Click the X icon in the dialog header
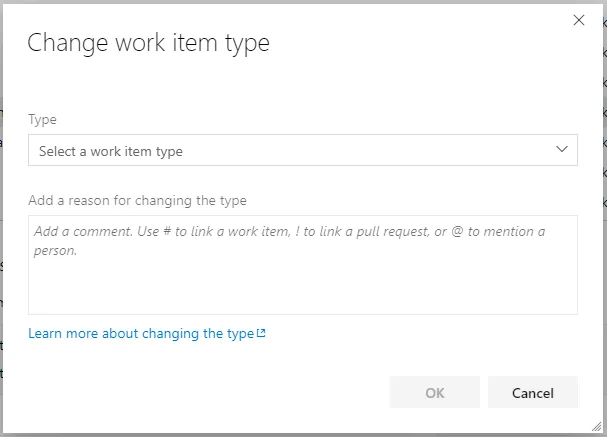607x437 pixels. [x=578, y=20]
